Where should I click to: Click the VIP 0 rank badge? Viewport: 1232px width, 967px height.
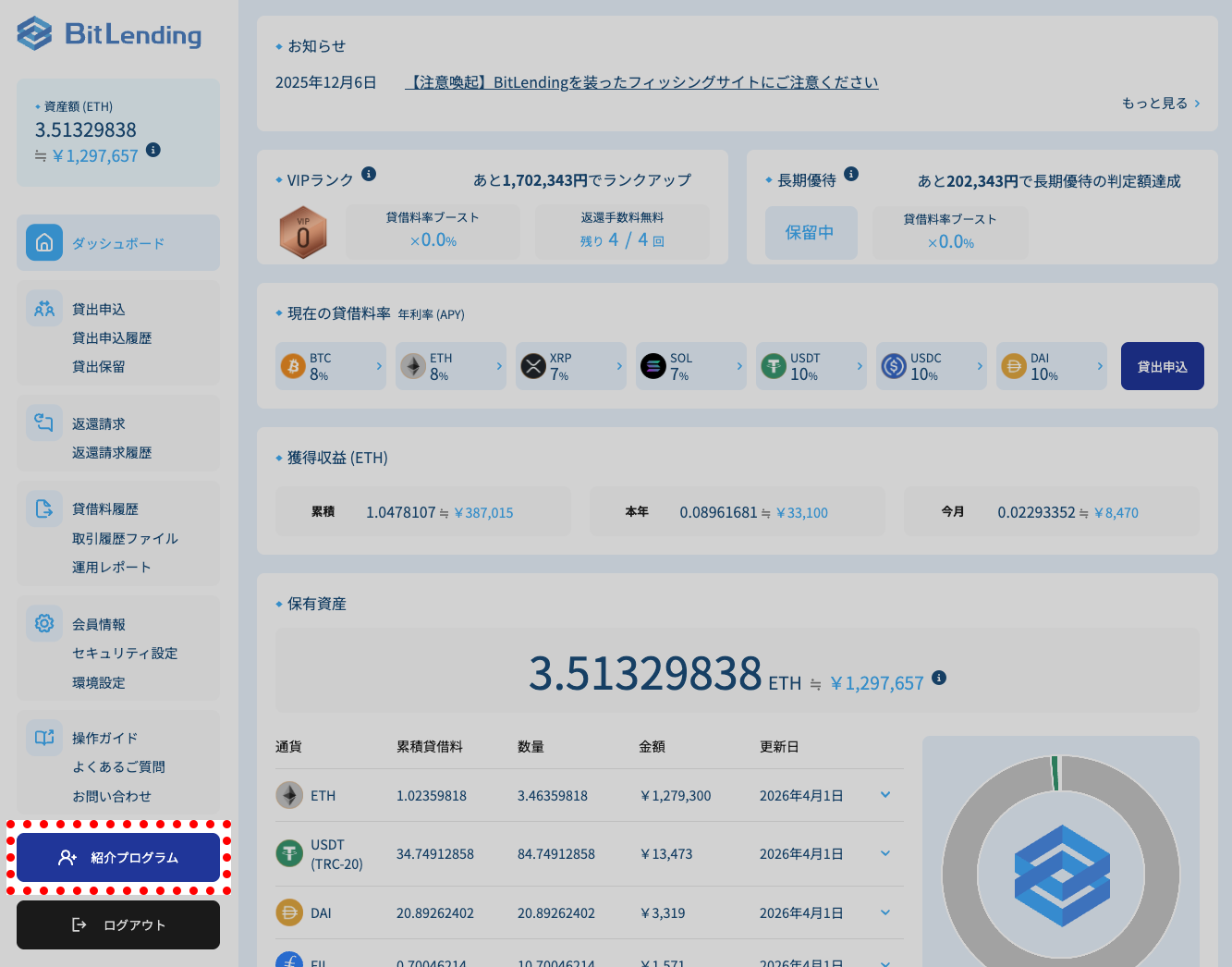303,232
